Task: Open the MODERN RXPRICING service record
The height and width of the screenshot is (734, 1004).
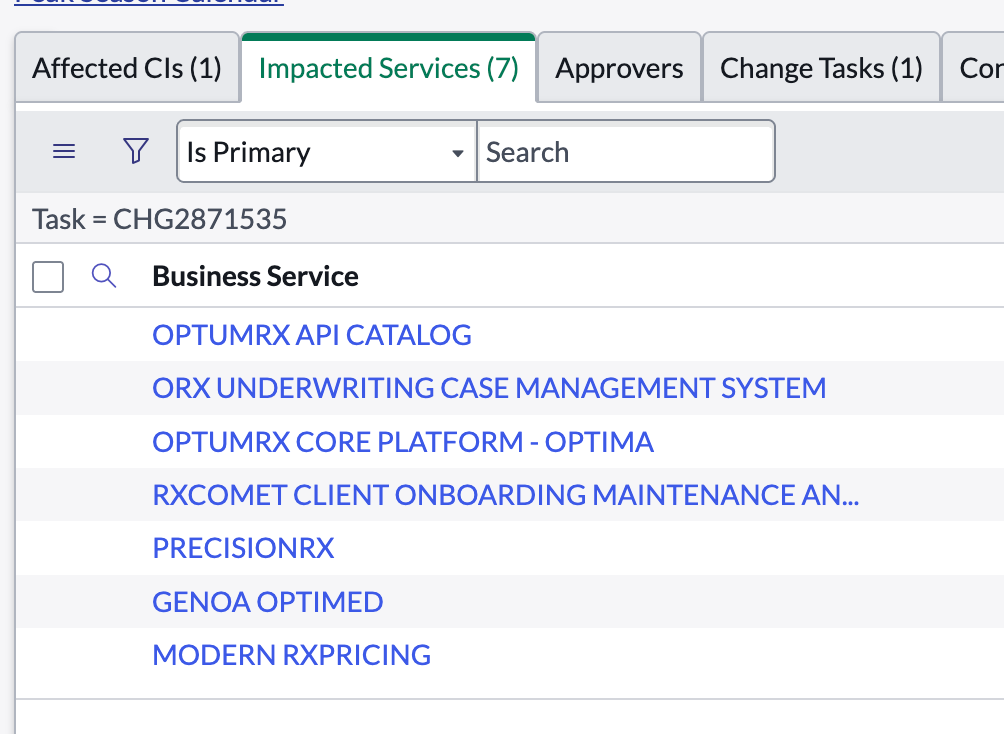Action: coord(291,655)
